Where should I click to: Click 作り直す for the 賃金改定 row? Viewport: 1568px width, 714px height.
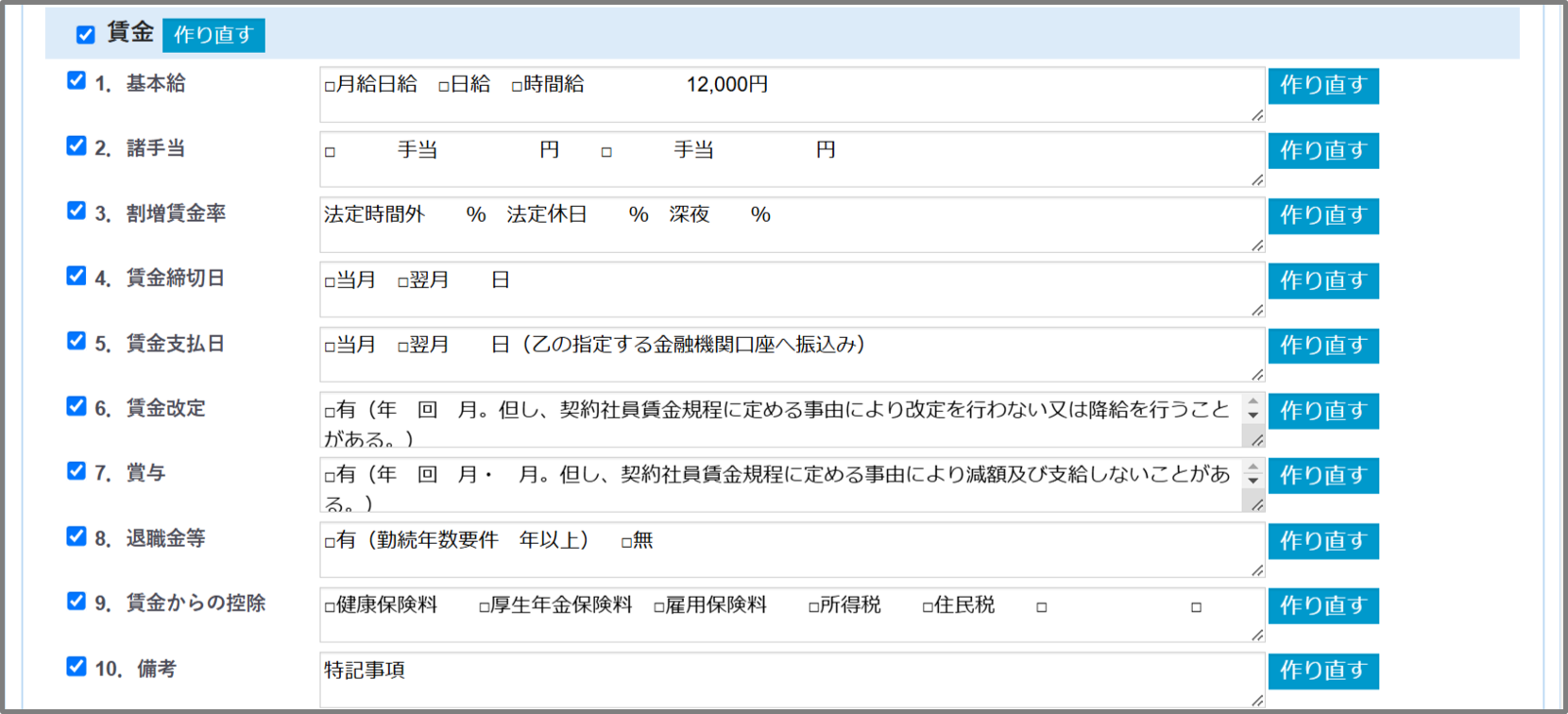coord(1323,411)
